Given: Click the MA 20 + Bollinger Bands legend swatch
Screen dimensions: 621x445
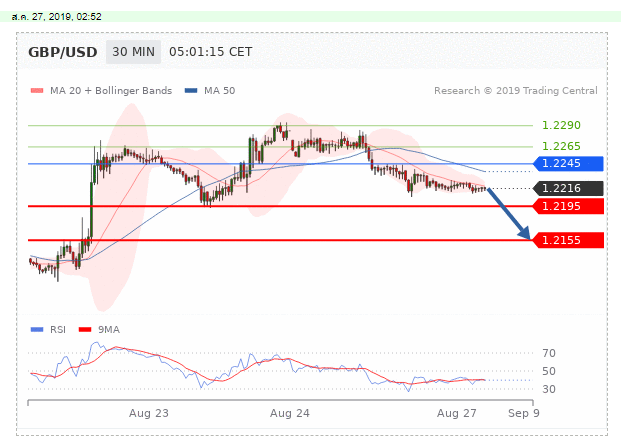Looking at the screenshot, I should (37, 91).
